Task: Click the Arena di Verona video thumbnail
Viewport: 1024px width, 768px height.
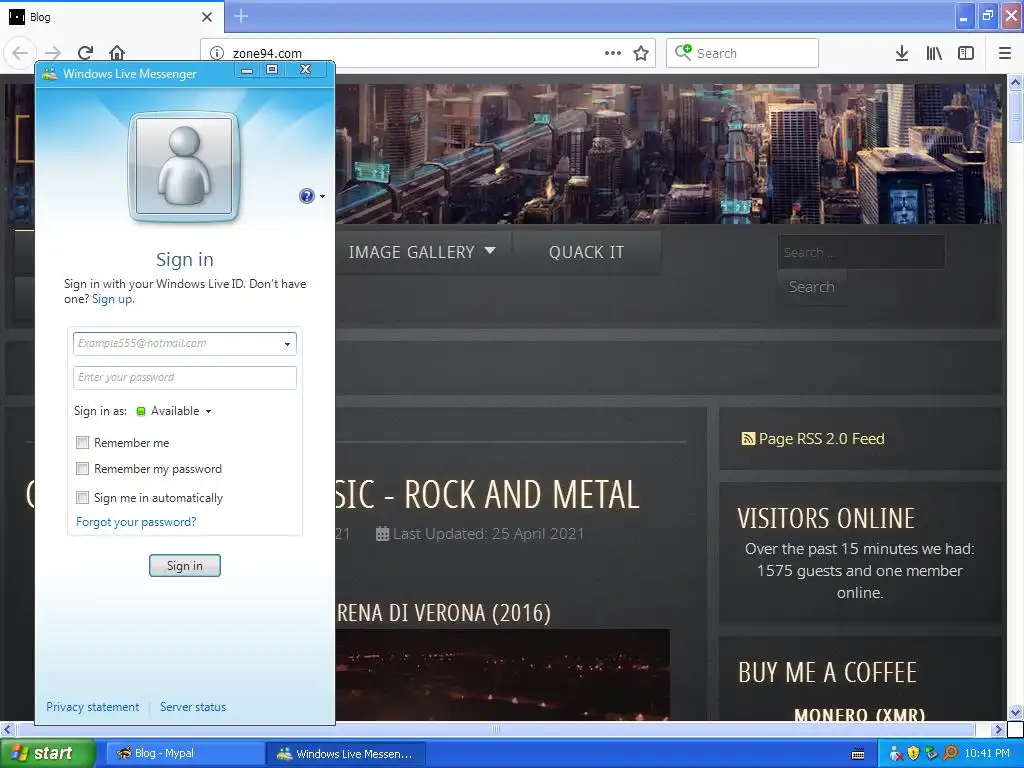Action: [x=503, y=675]
